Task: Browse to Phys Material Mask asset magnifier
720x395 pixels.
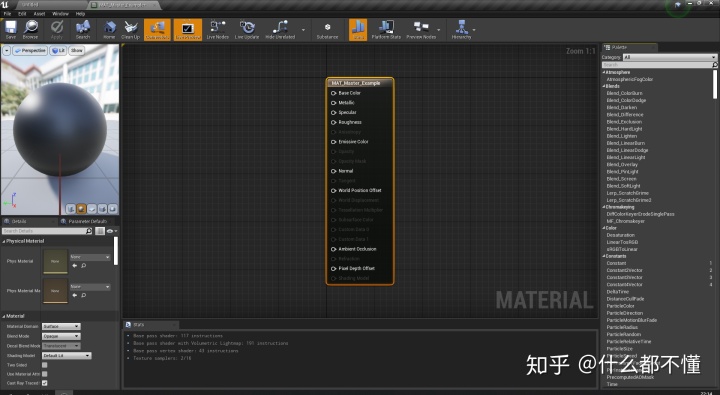Action: point(84,295)
